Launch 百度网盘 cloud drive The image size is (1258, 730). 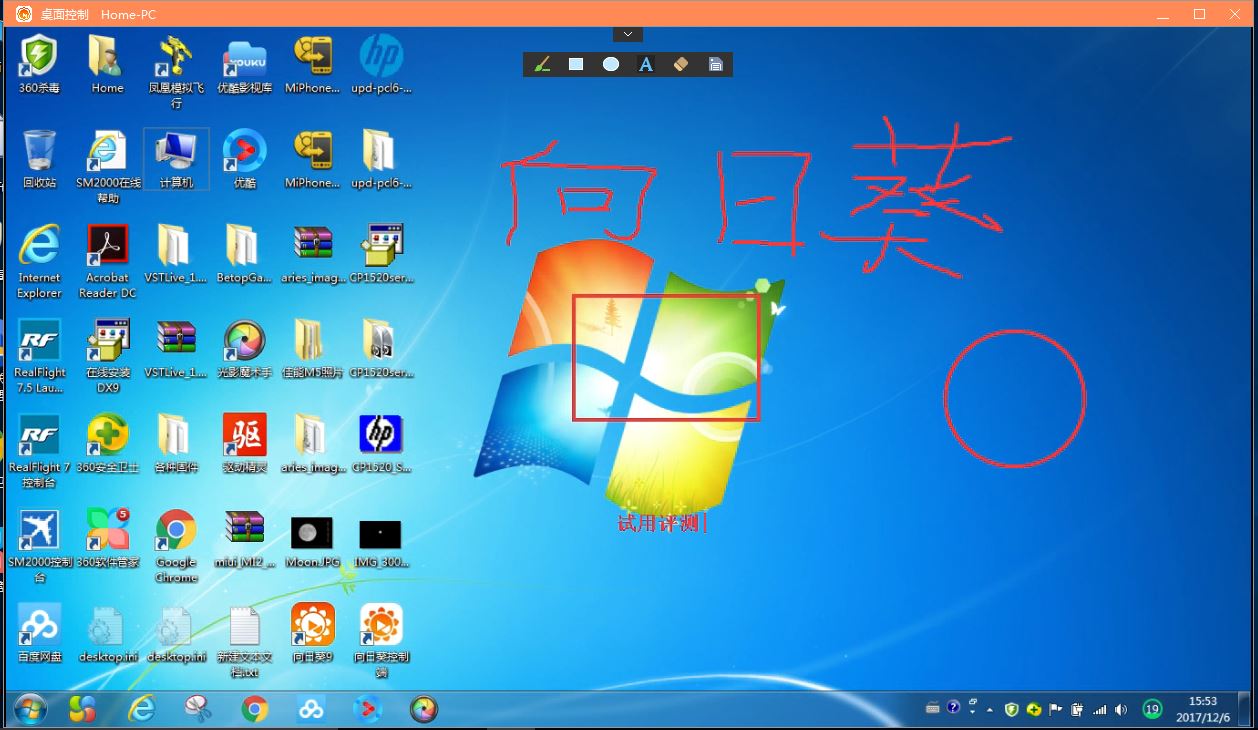[39, 634]
